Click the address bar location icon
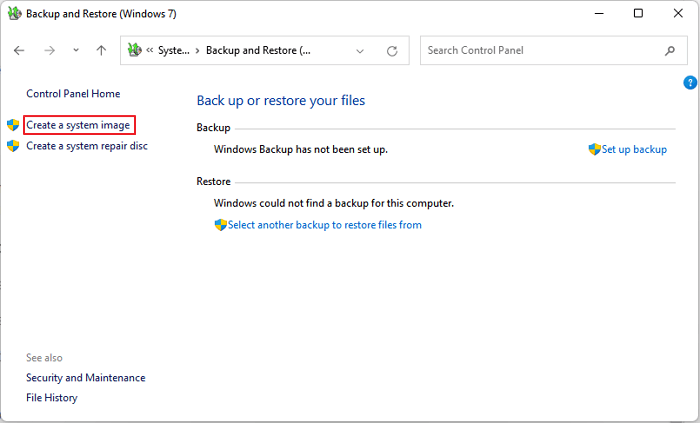Image resolution: width=700 pixels, height=423 pixels. point(134,50)
